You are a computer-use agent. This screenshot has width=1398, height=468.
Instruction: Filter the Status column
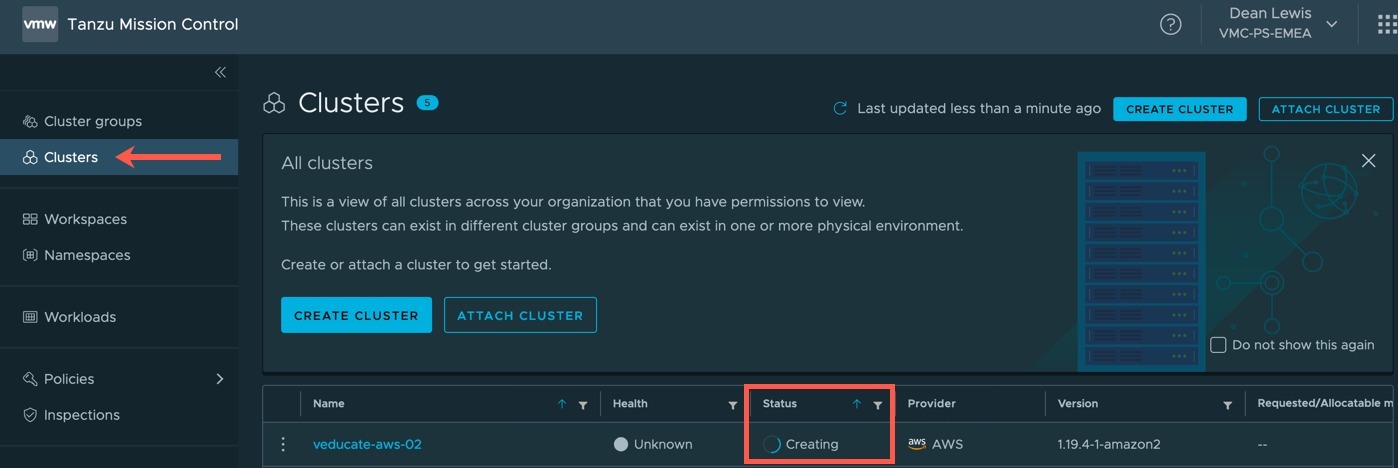pyautogui.click(x=878, y=405)
